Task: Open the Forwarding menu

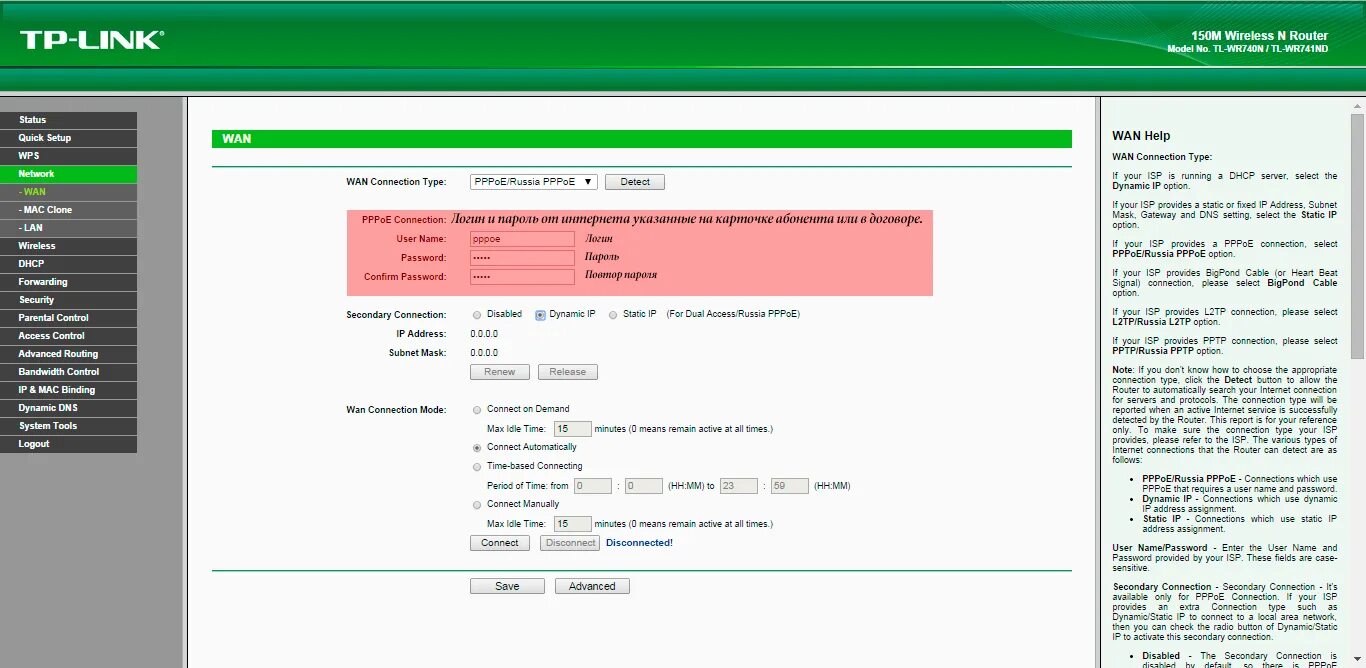Action: coord(68,282)
